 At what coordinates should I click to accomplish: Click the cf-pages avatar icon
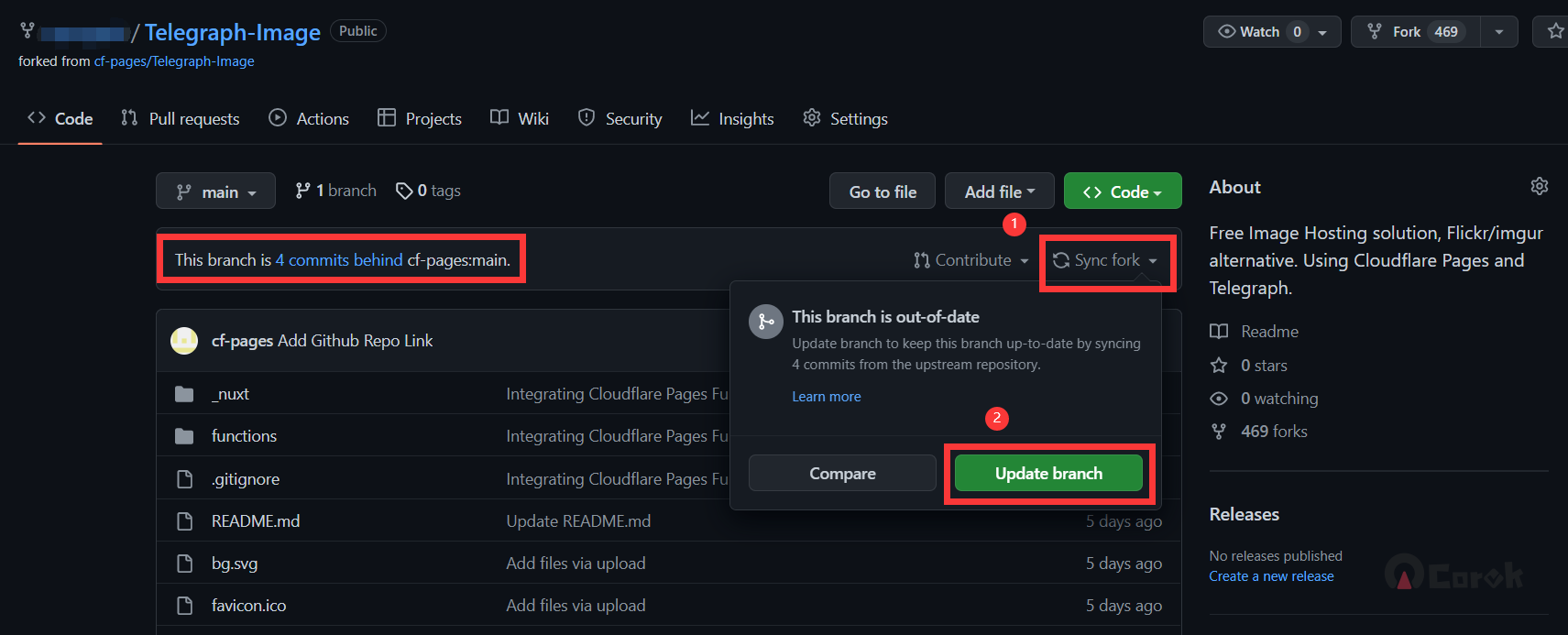point(184,341)
